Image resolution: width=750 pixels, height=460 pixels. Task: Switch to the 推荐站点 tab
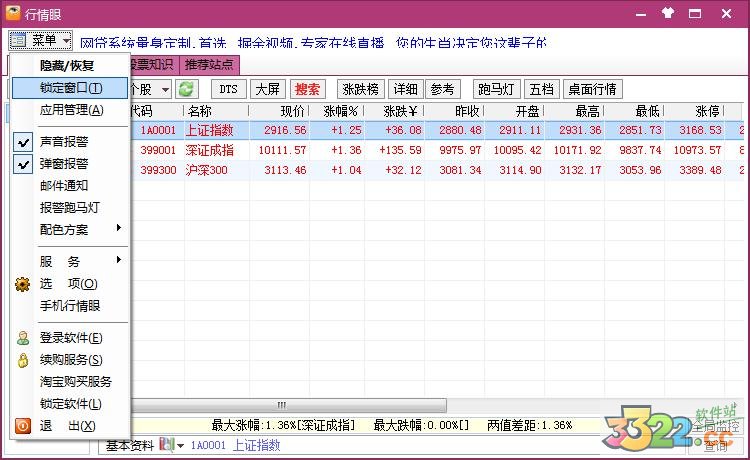tap(209, 65)
